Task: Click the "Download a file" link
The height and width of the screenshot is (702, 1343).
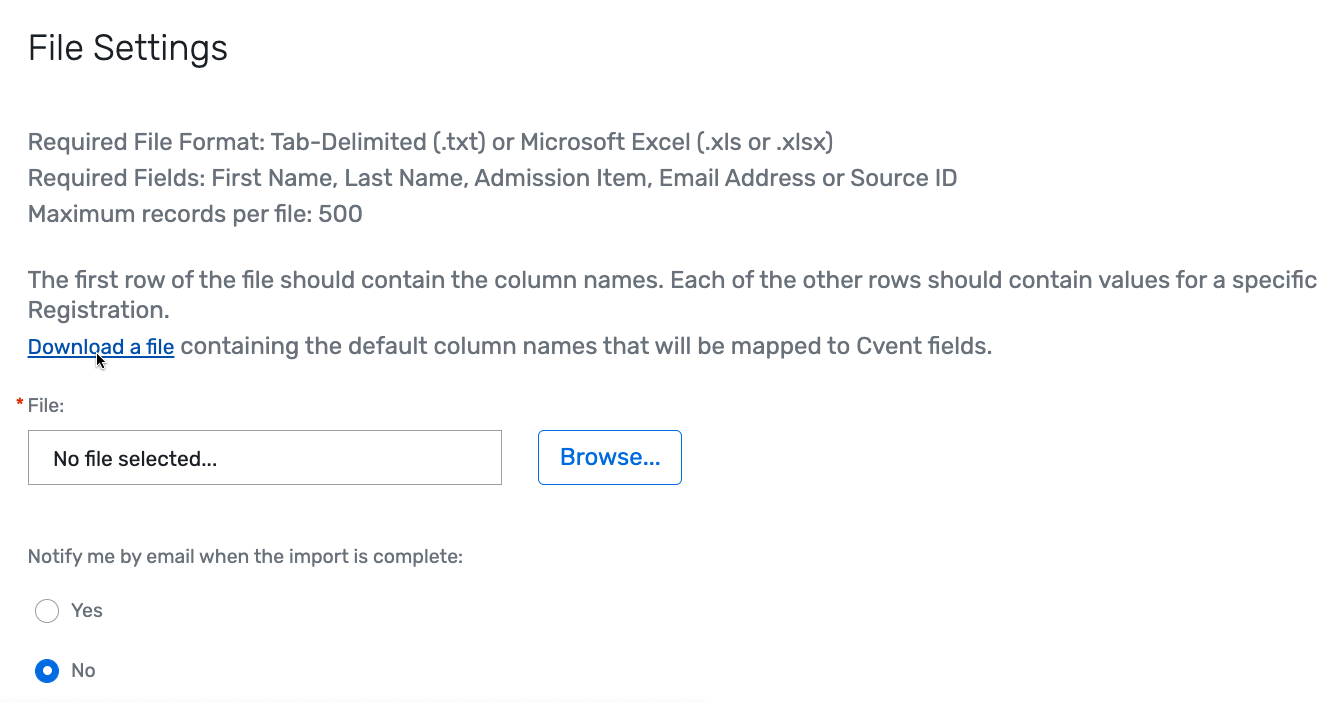Action: (101, 347)
